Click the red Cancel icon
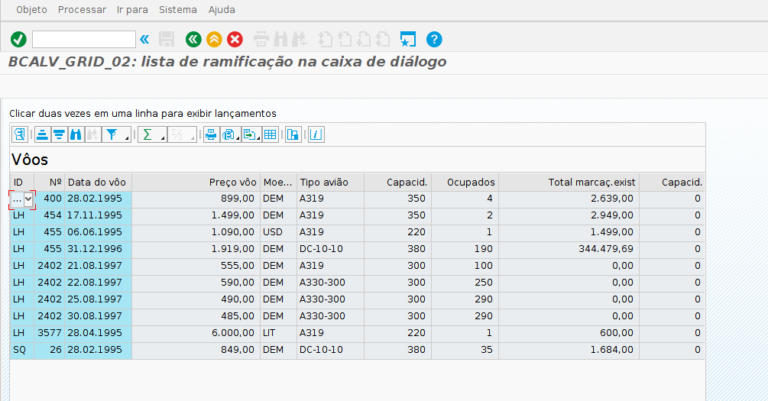 [235, 40]
